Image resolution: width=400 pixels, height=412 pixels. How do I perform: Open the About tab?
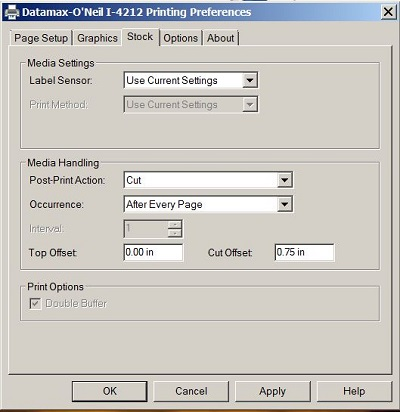coord(221,38)
